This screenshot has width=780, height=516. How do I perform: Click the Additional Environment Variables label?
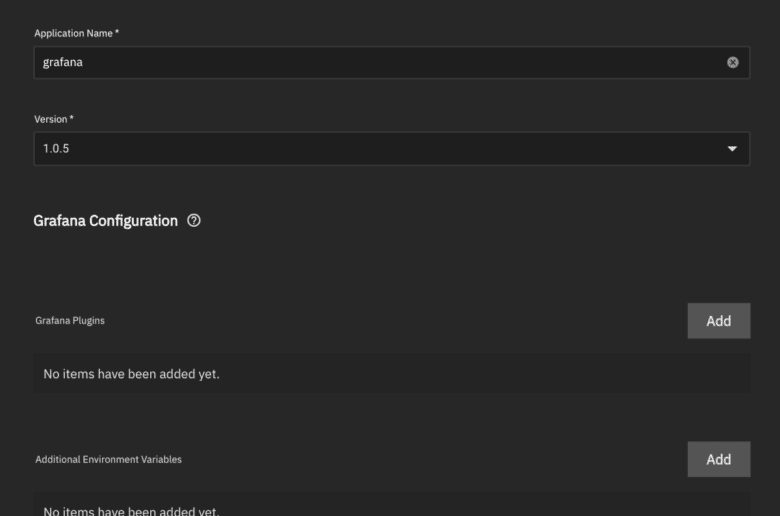click(x=108, y=459)
